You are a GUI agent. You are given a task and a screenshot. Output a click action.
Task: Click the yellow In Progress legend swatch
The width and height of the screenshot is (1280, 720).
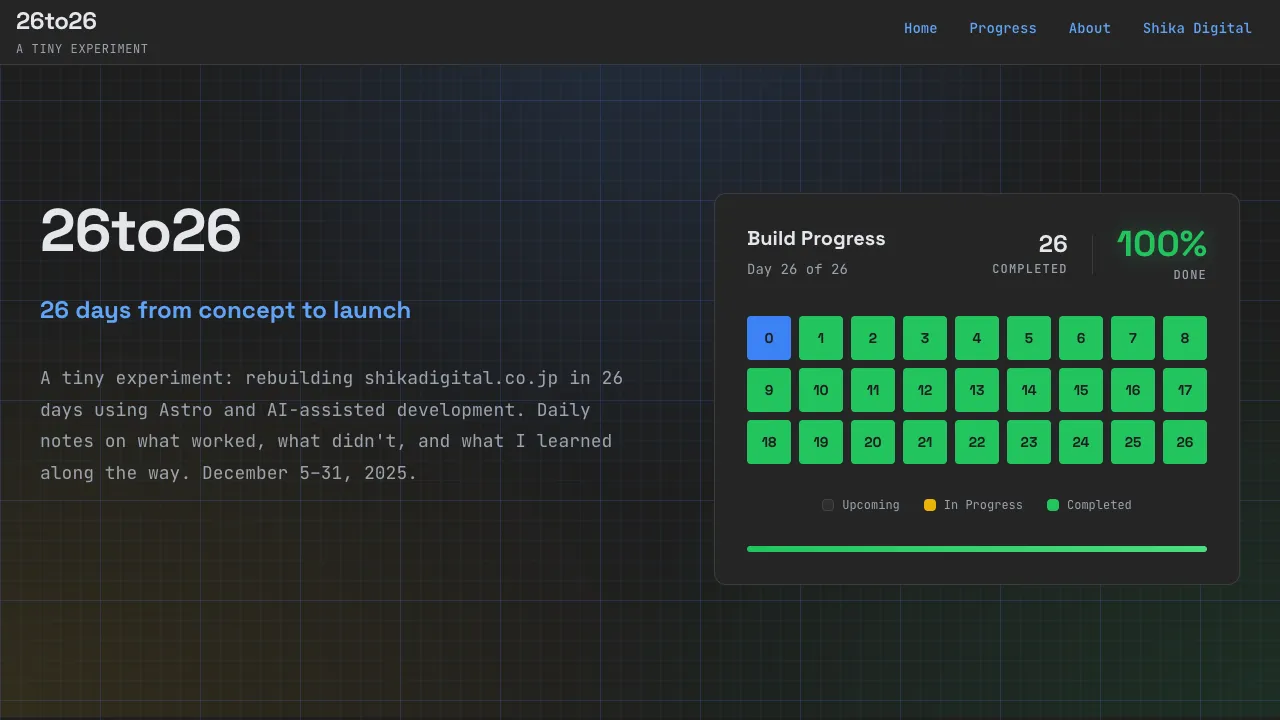pos(930,505)
